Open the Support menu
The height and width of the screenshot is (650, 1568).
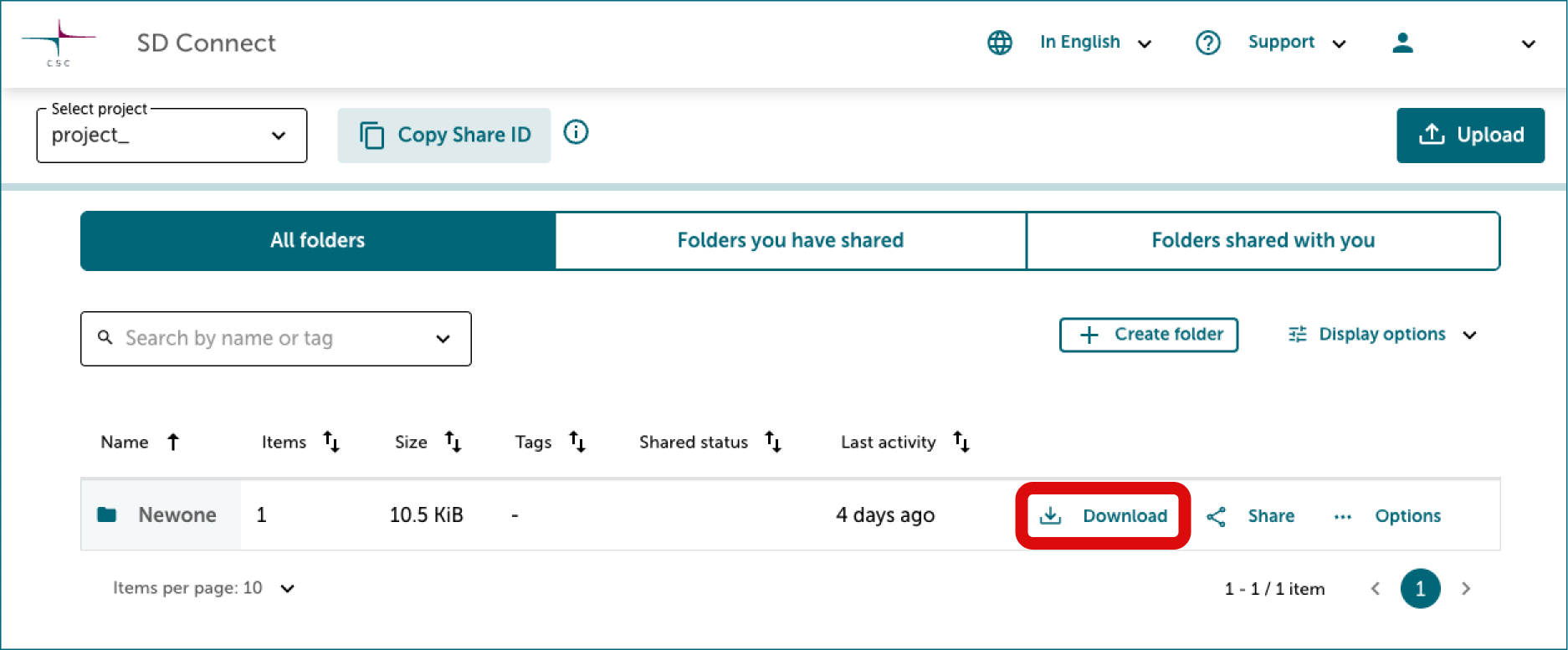tap(1297, 43)
